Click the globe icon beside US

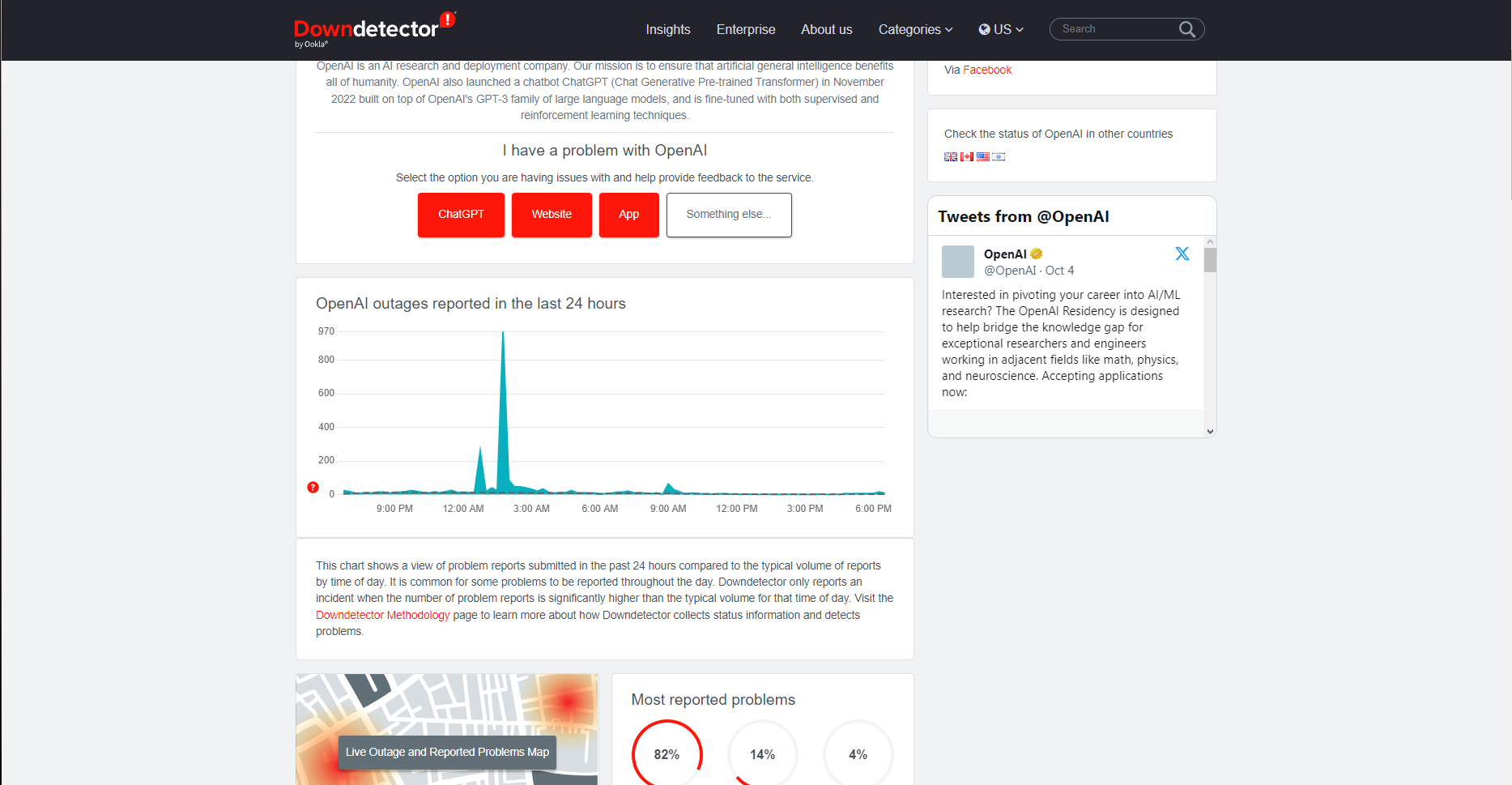984,29
